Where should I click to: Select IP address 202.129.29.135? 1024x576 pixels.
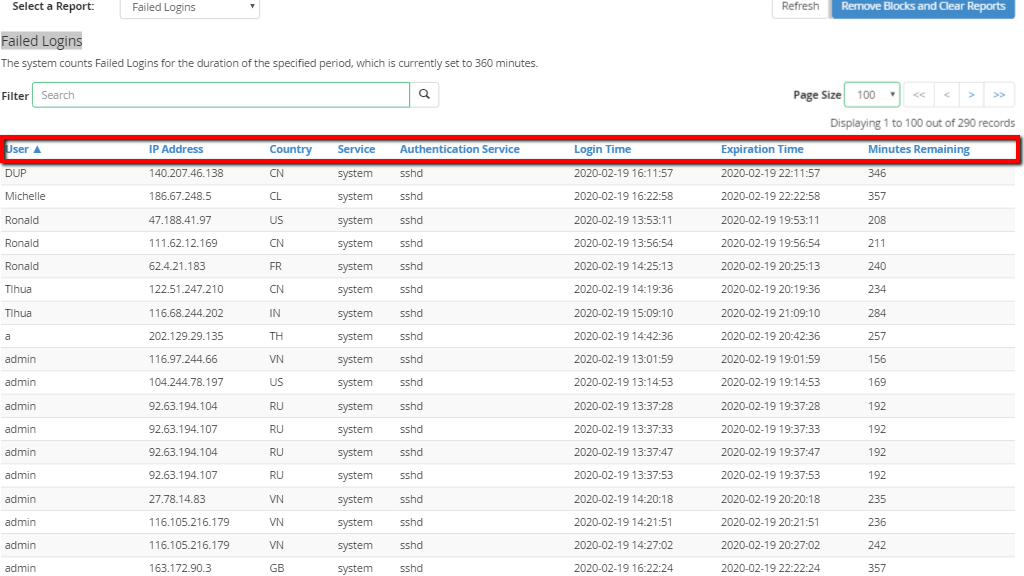[x=186, y=336]
